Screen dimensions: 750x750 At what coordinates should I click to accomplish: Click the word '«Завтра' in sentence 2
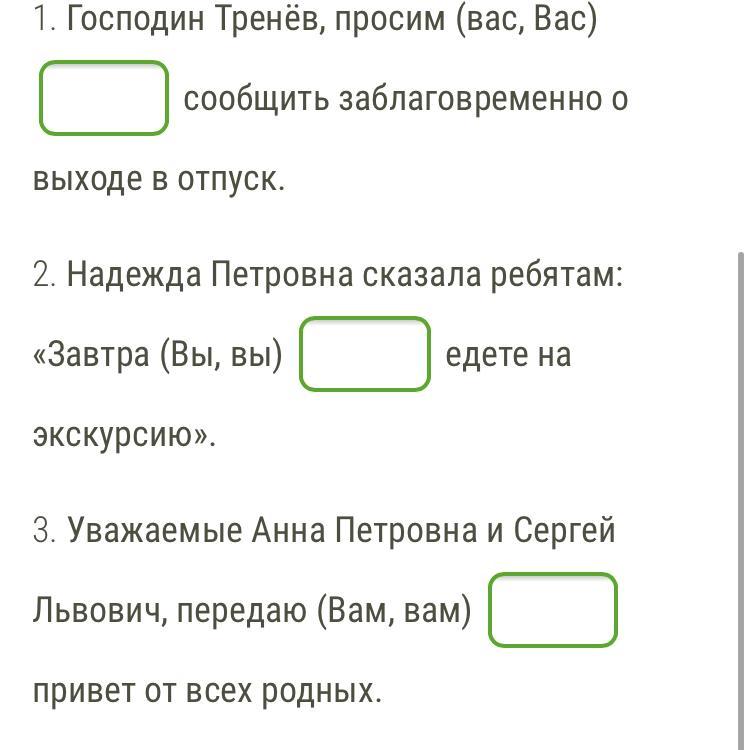click(91, 355)
